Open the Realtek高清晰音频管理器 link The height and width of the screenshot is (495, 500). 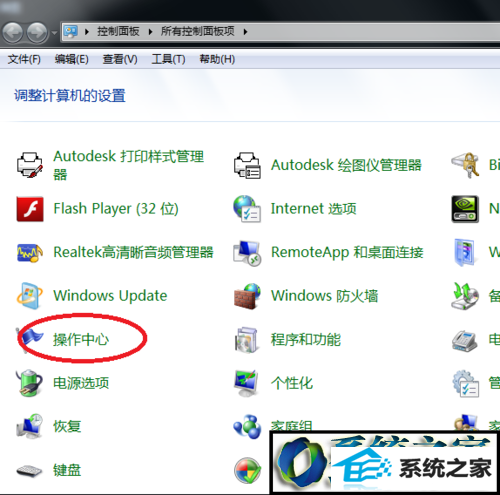[133, 252]
